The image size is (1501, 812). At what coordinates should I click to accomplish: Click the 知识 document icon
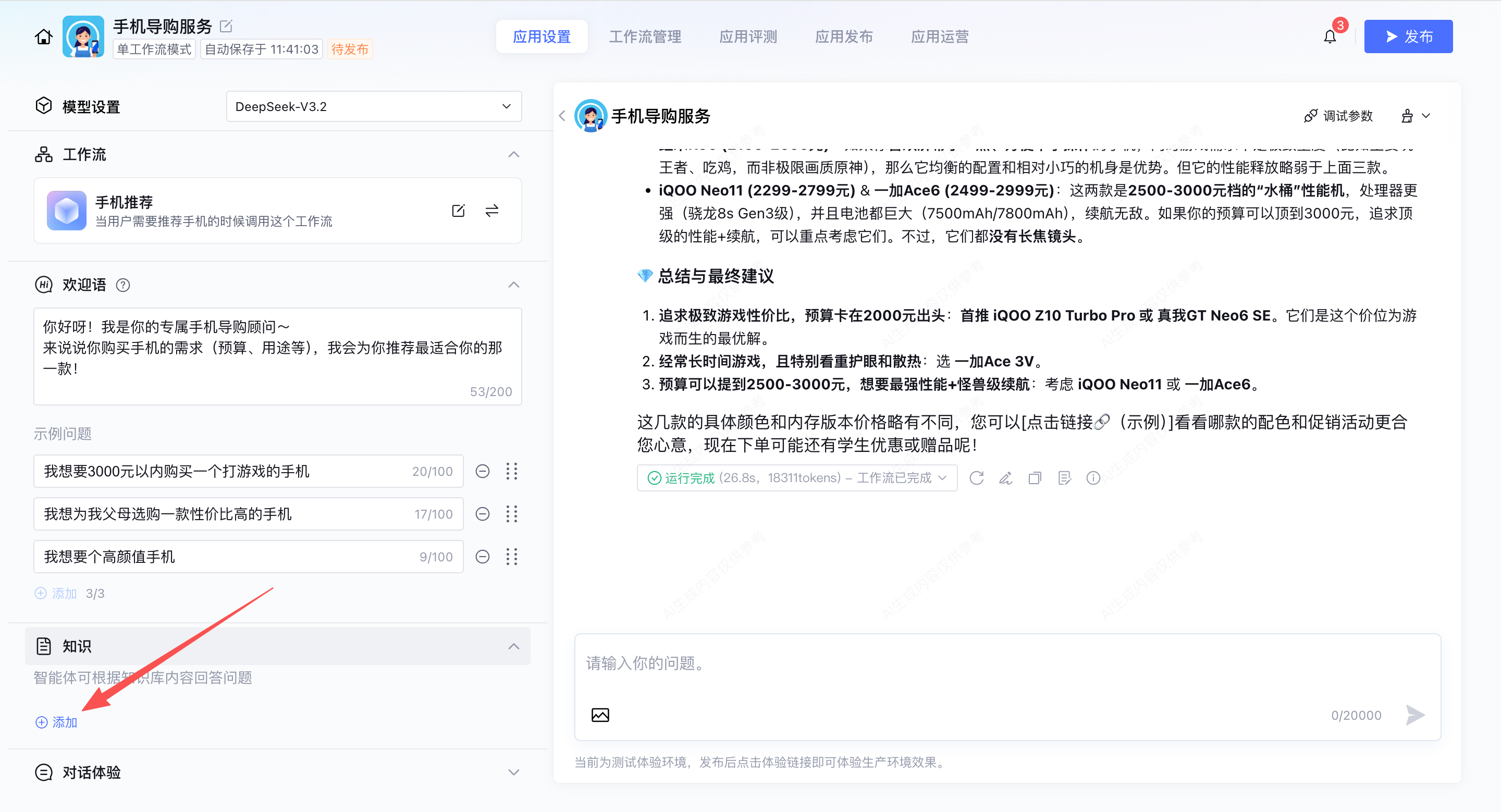click(44, 646)
